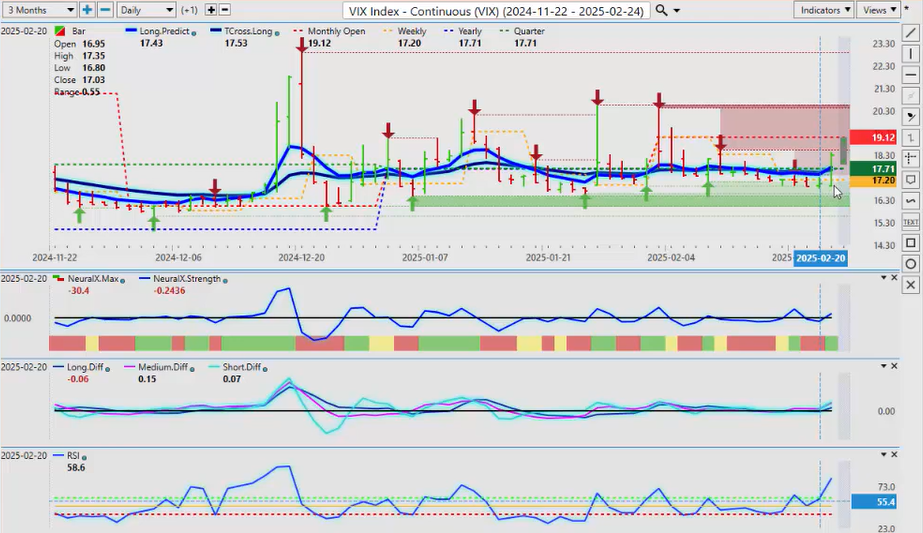Click the 2024-12-20 date axis label
The image size is (923, 533).
tap(301, 257)
